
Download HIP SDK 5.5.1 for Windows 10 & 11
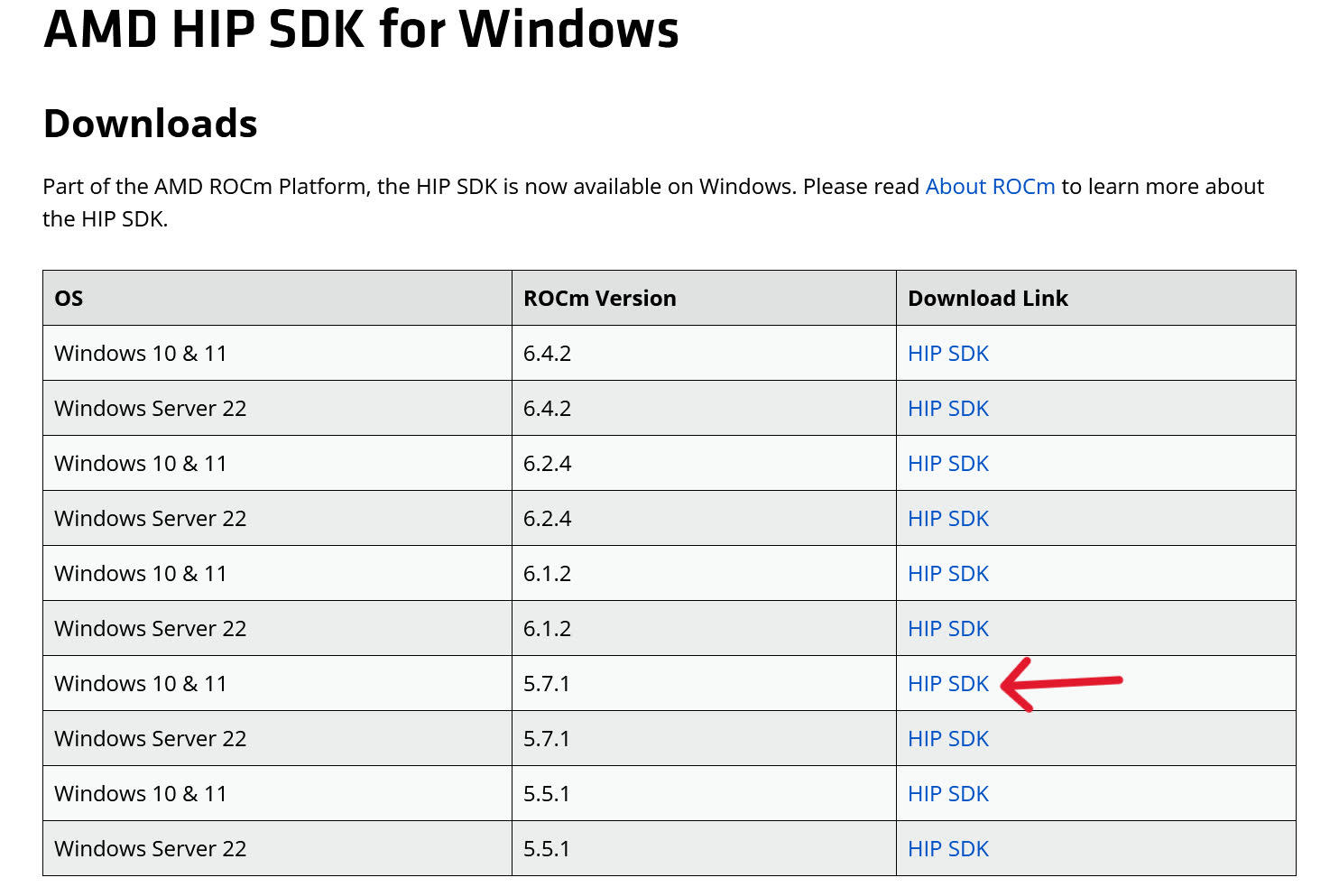[x=948, y=794]
